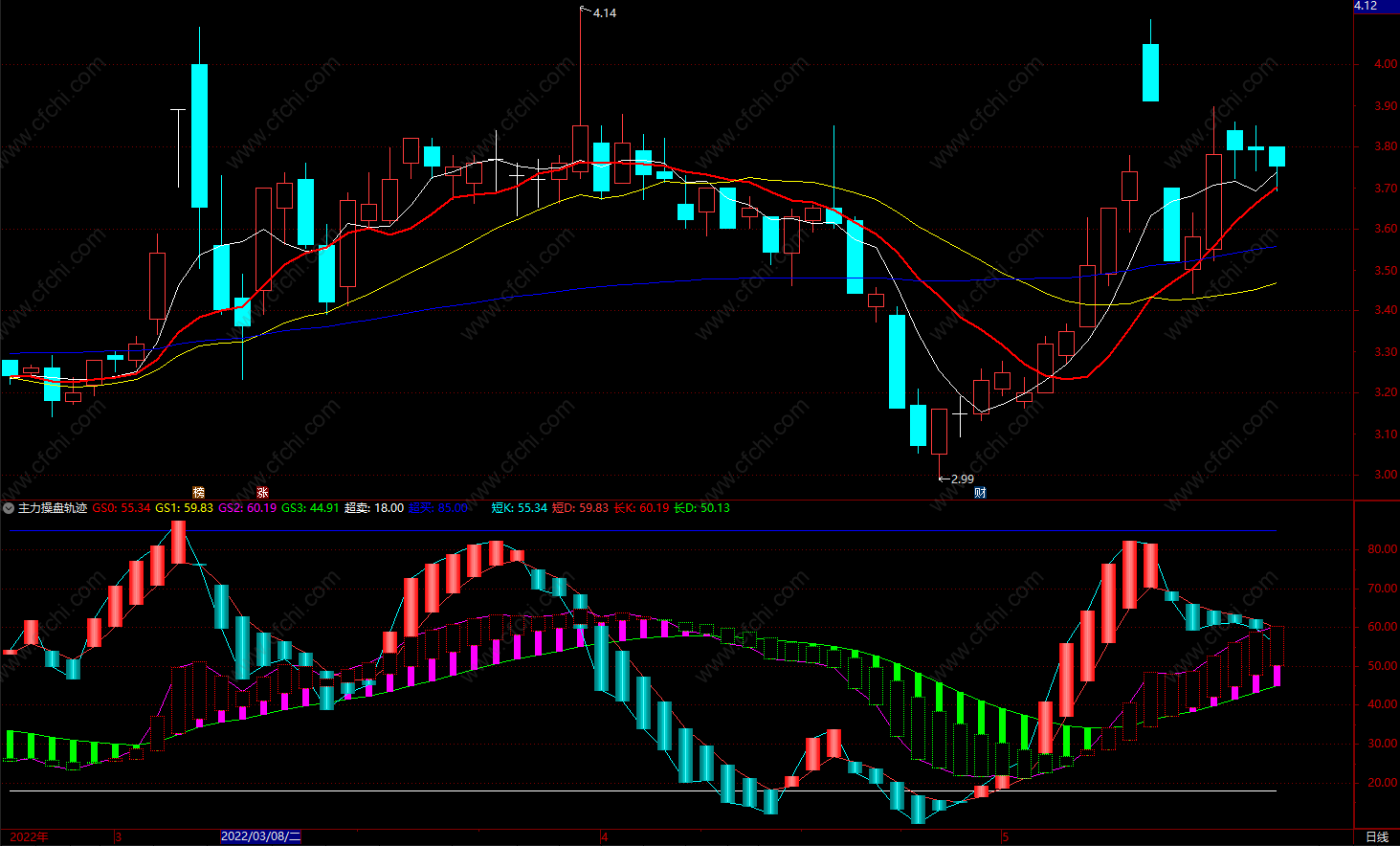The width and height of the screenshot is (1400, 846).
Task: Click the 长K: 60.19 label
Action: coord(641,508)
